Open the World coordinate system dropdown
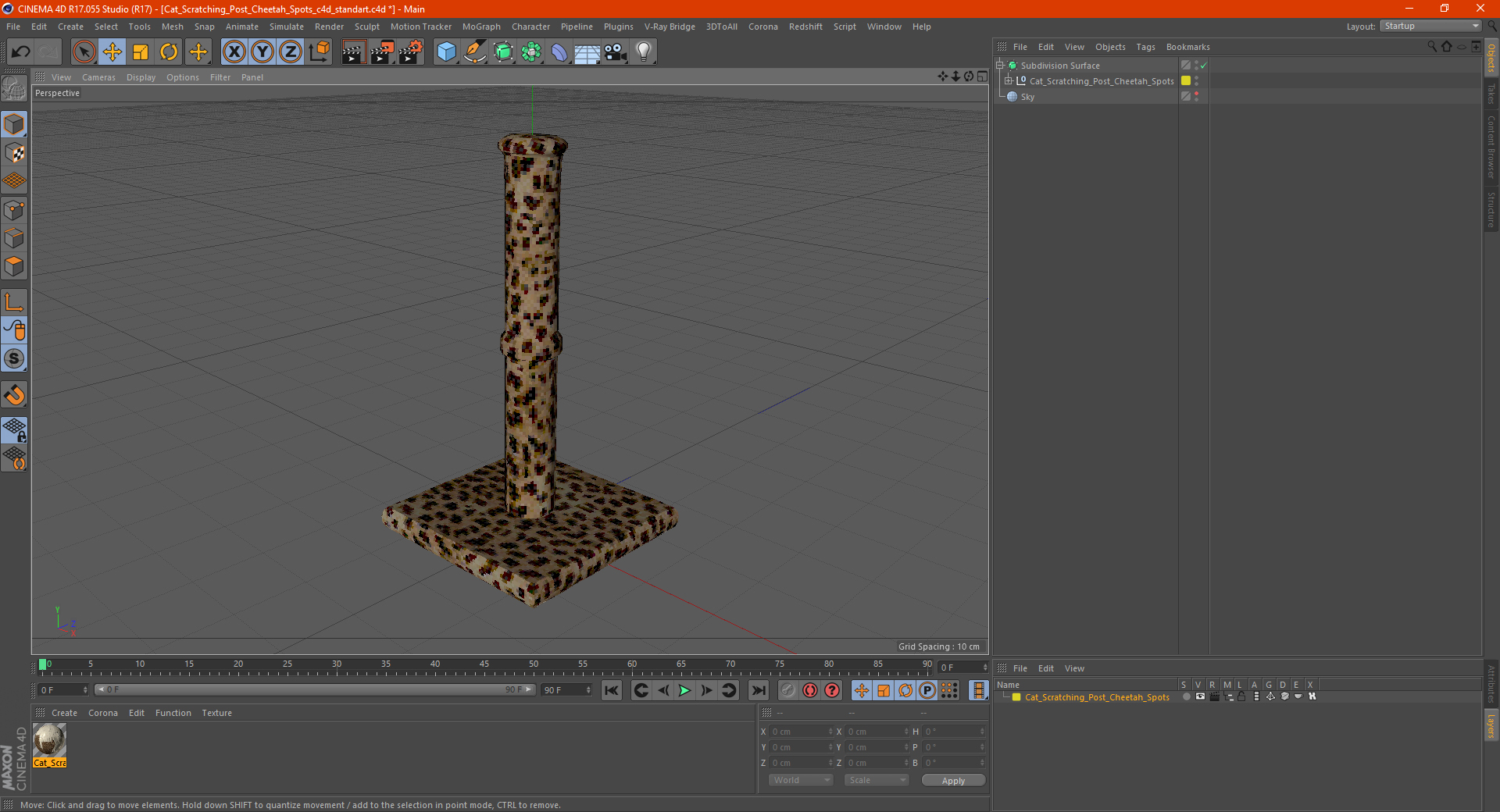Image resolution: width=1500 pixels, height=812 pixels. (x=801, y=780)
